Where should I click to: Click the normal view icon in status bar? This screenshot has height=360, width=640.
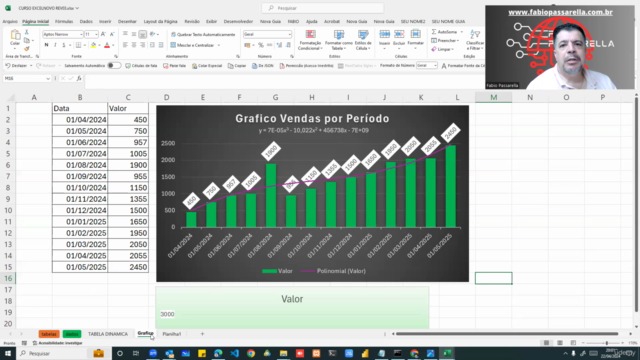547,343
